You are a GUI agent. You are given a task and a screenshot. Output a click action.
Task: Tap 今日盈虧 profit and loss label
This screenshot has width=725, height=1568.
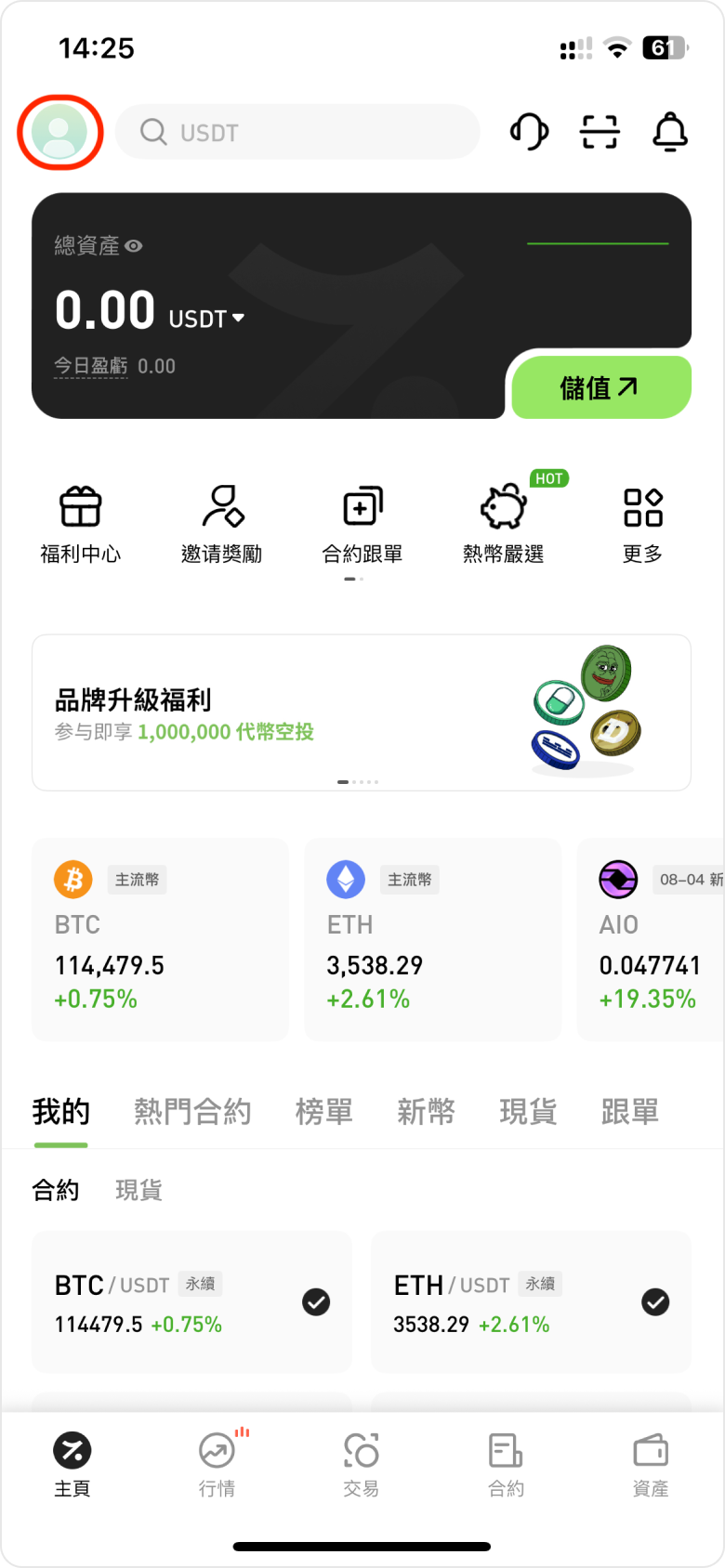90,366
